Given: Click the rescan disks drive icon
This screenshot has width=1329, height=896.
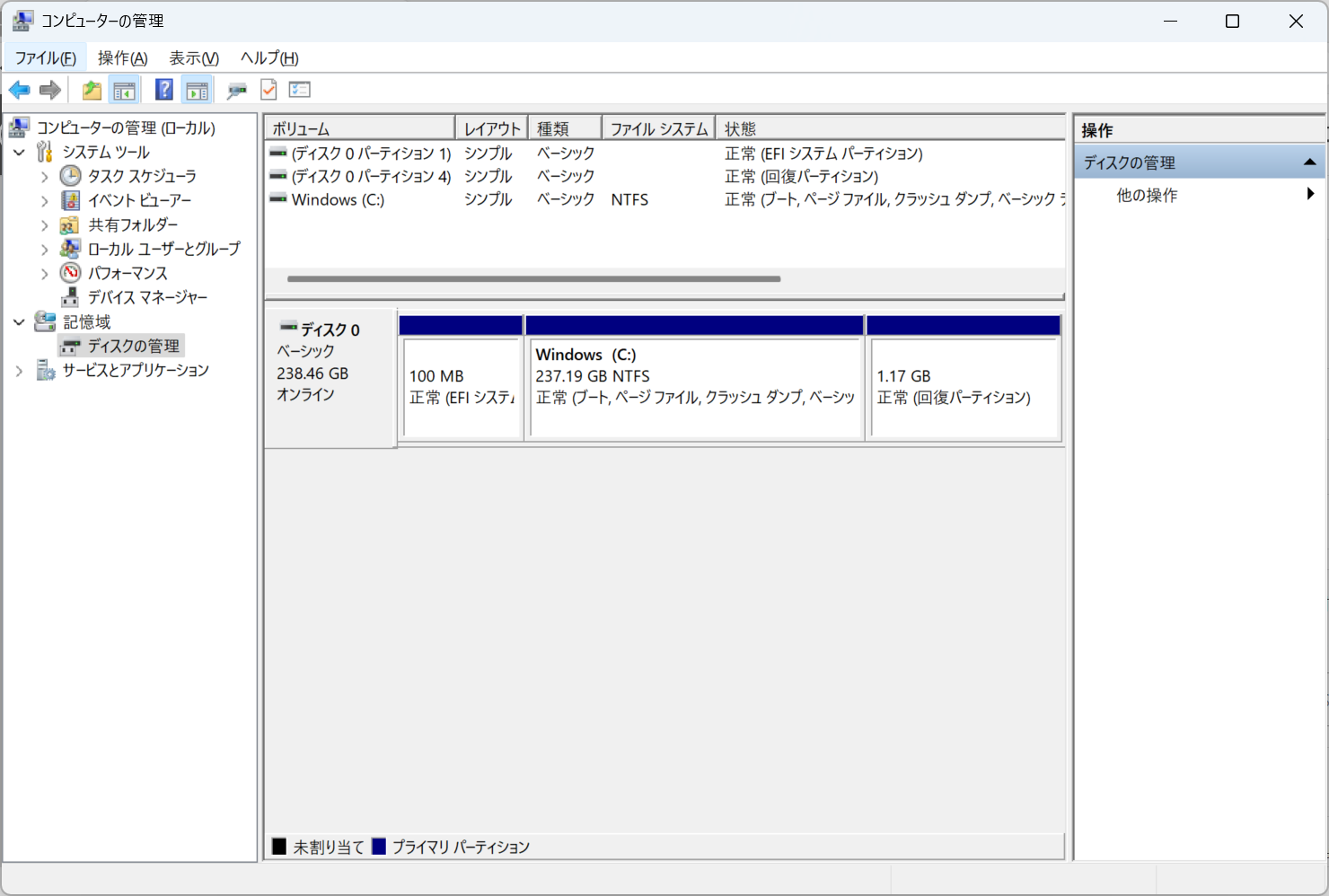Looking at the screenshot, I should 236,90.
